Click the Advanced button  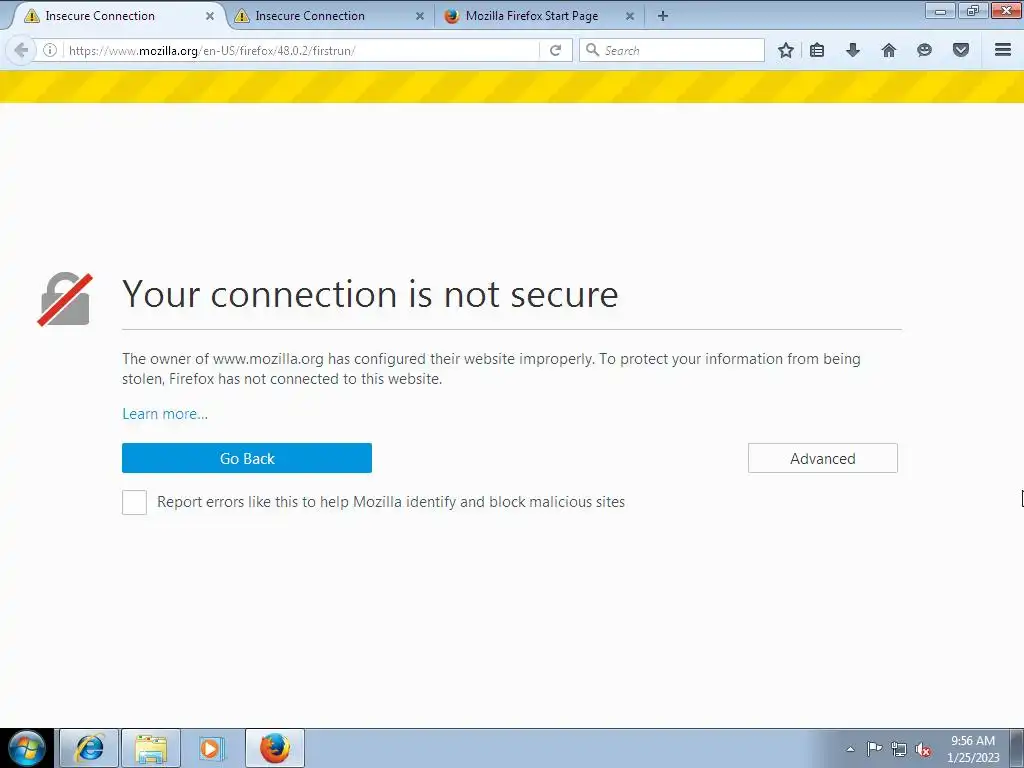click(x=823, y=458)
